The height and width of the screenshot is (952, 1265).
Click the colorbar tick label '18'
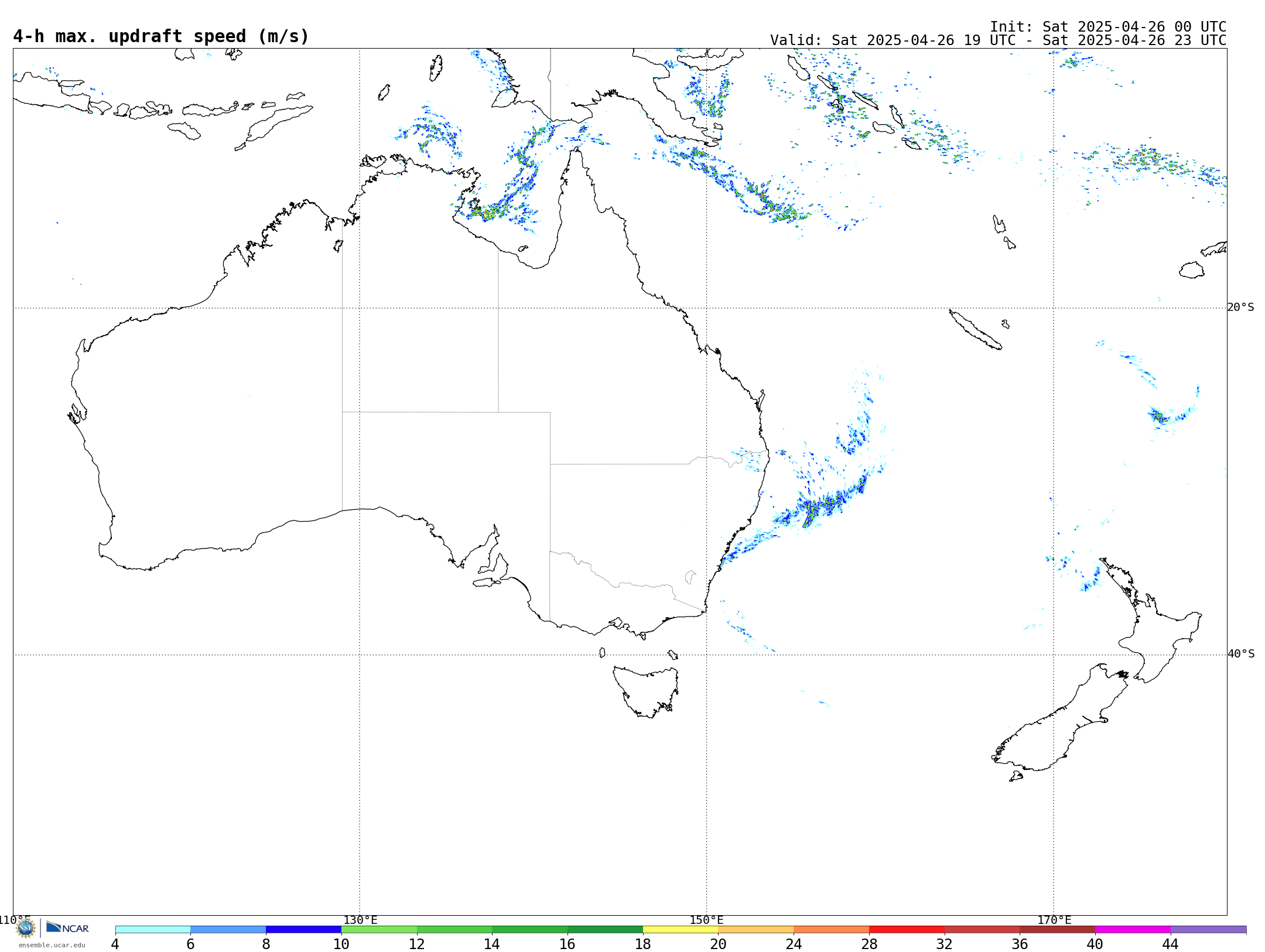643,944
